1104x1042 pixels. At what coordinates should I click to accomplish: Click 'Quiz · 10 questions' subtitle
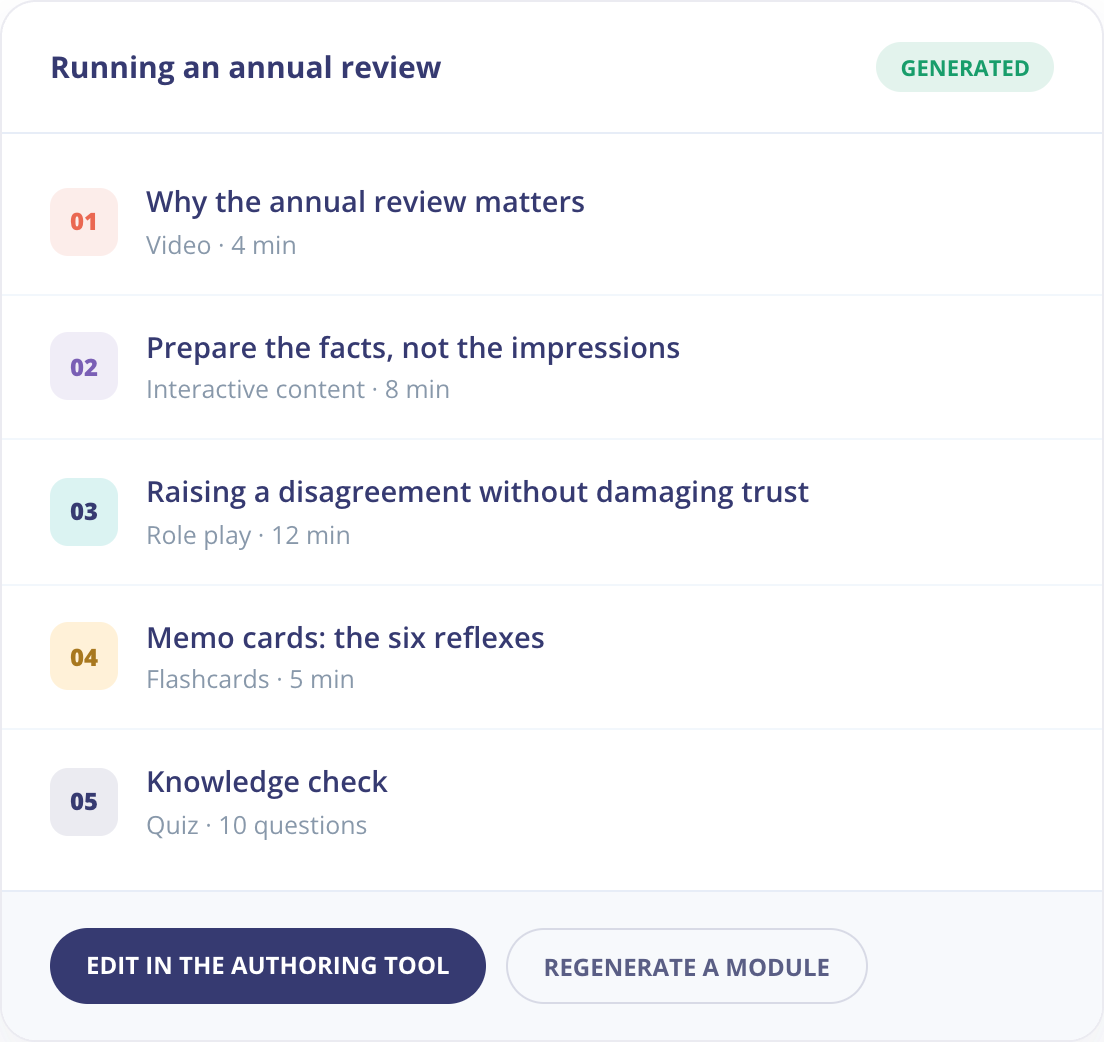[256, 825]
